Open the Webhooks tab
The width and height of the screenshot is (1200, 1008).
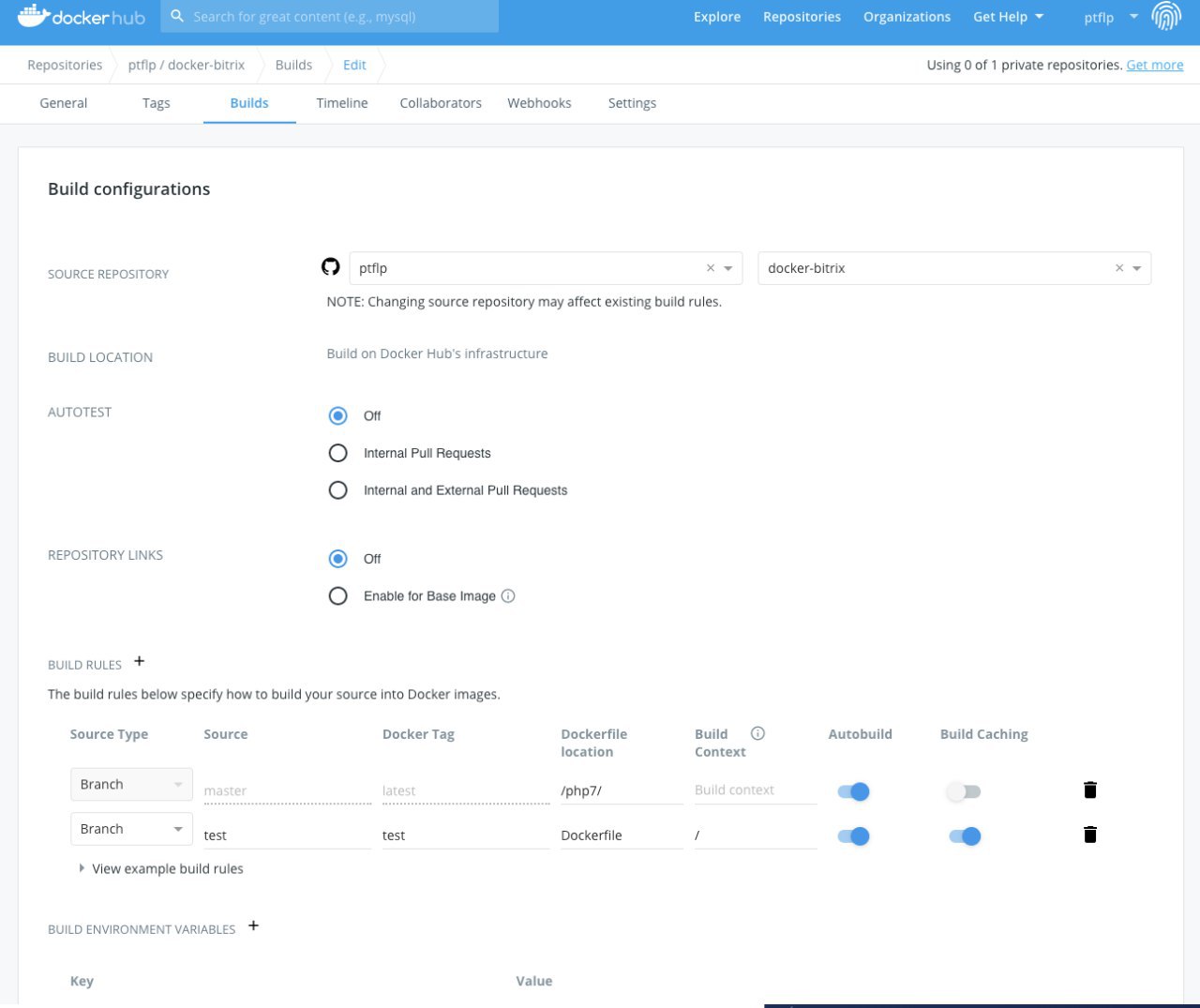[539, 103]
